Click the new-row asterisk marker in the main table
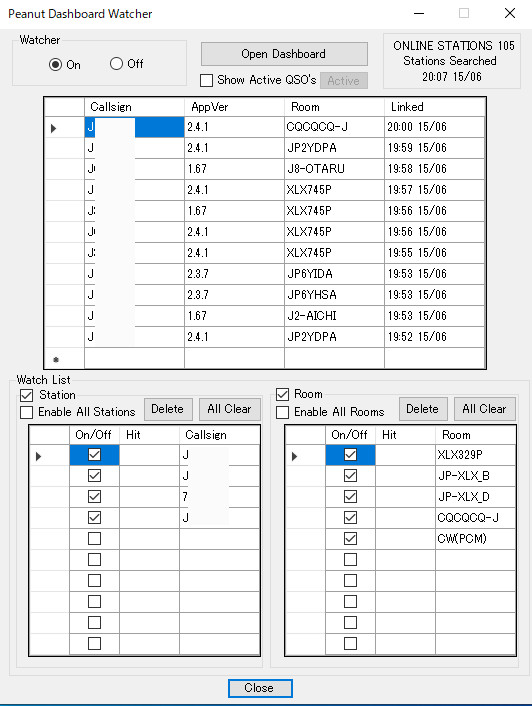 [x=56, y=359]
